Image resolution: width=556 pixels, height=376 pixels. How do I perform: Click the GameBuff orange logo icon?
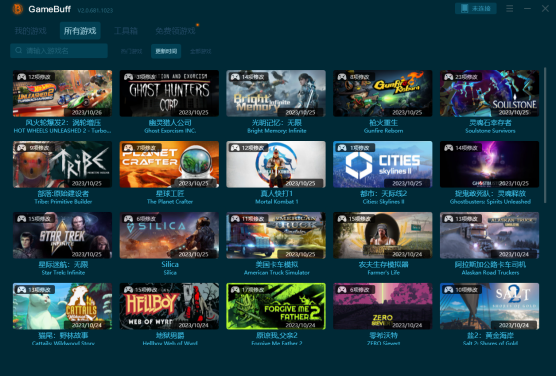[17, 9]
